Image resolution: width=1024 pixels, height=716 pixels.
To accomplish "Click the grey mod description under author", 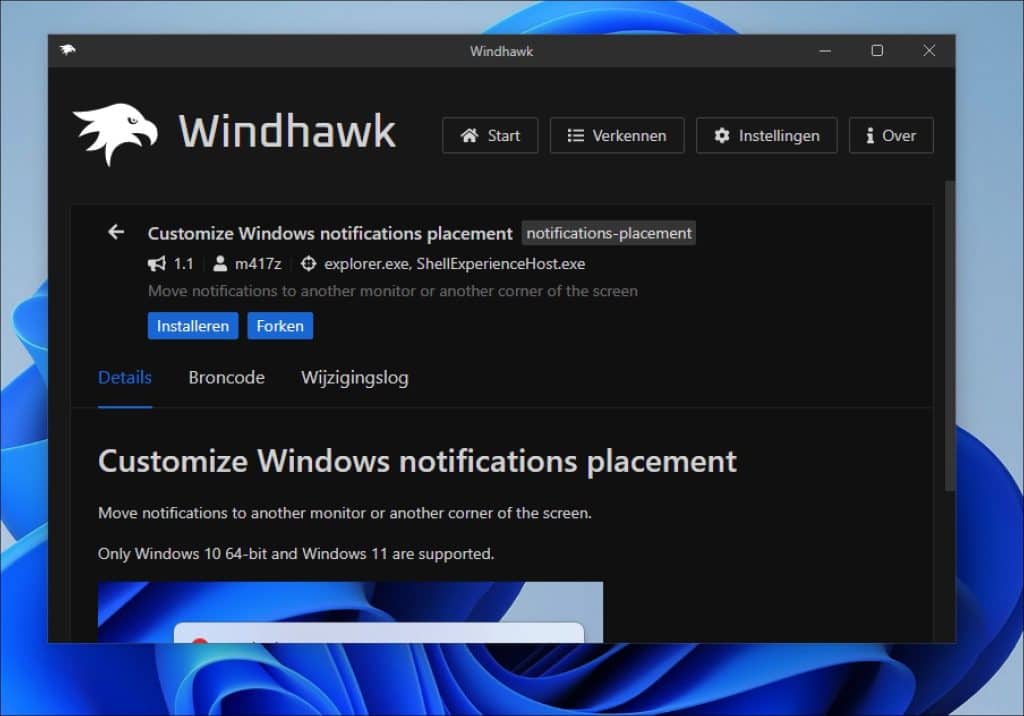I will 392,291.
